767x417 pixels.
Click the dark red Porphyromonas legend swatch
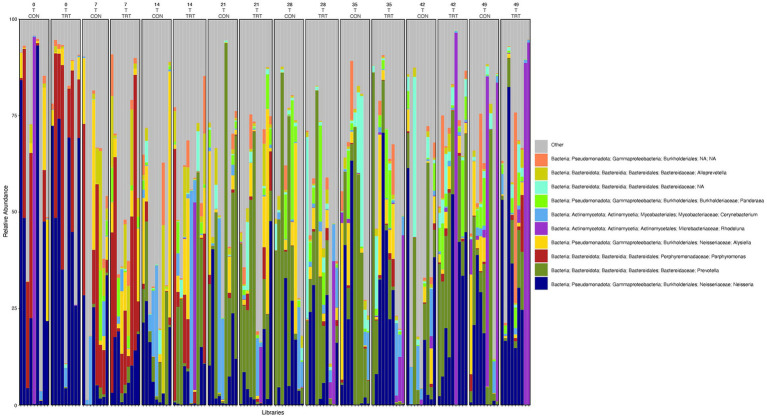click(x=541, y=256)
